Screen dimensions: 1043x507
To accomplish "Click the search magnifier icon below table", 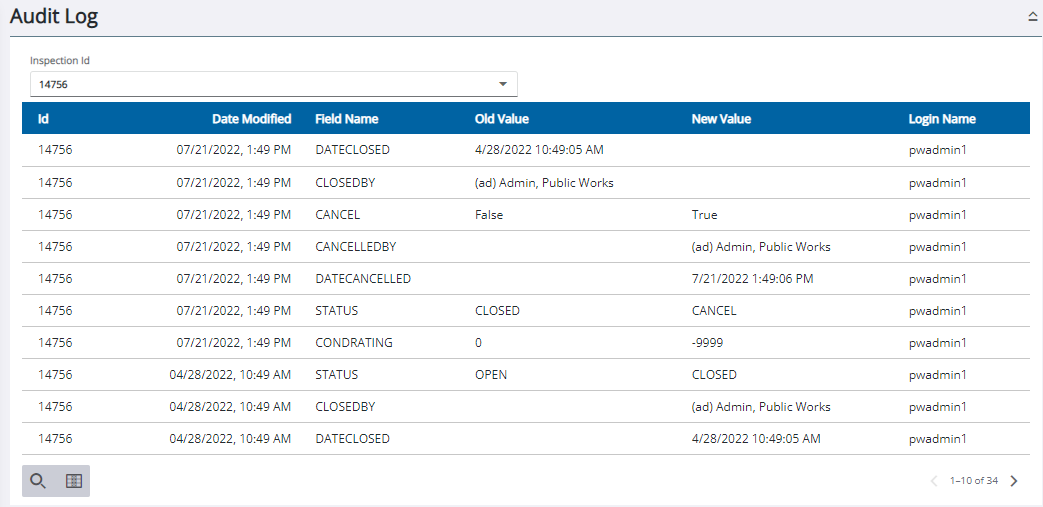I will [38, 481].
